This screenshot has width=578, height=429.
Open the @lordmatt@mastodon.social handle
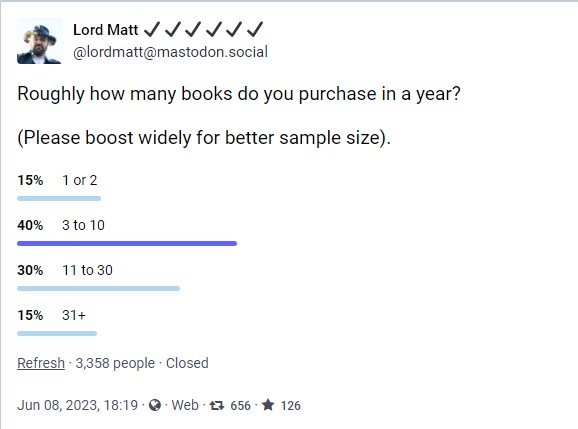click(170, 52)
